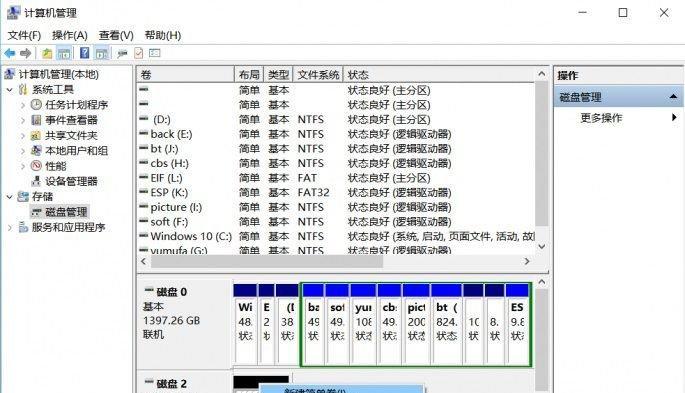685x393 pixels.
Task: Collapse the 系统工具 tree node
Action: pyautogui.click(x=10, y=90)
